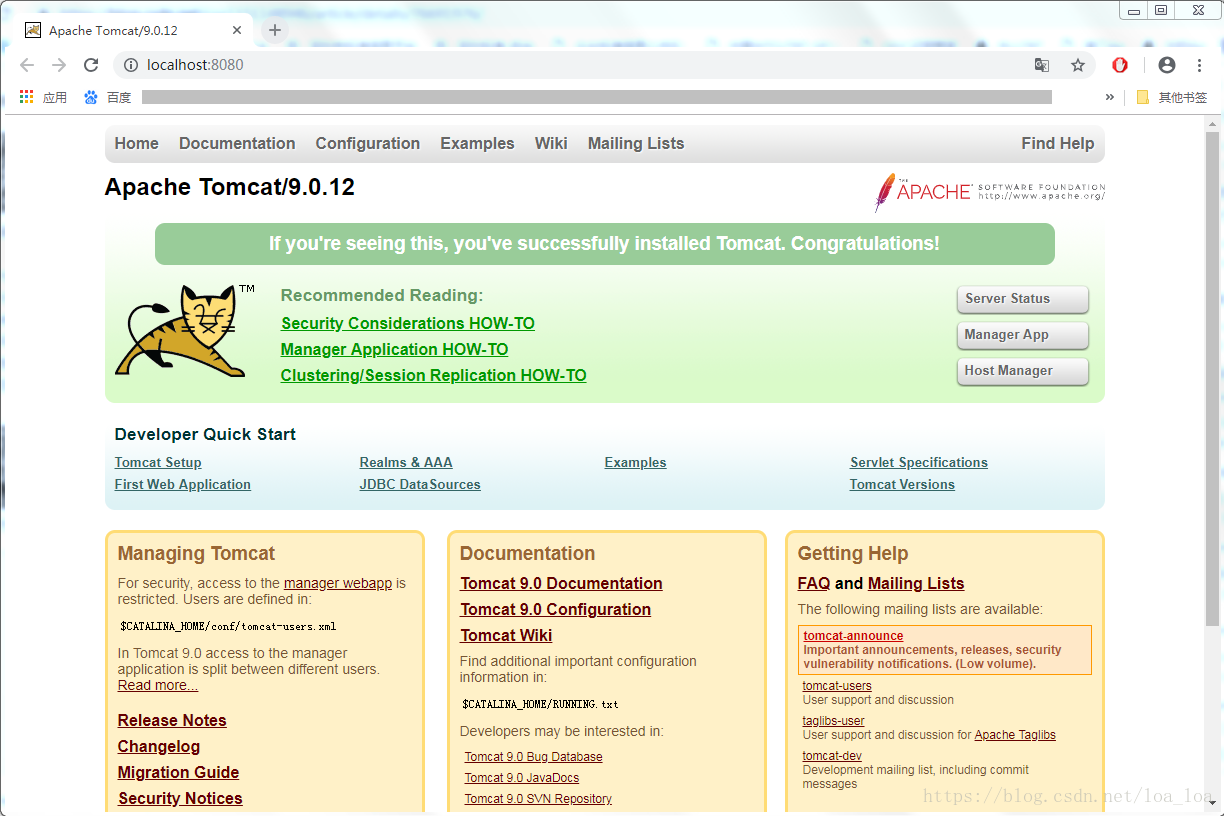Open the Wiki nav item
The width and height of the screenshot is (1224, 816).
[x=551, y=143]
